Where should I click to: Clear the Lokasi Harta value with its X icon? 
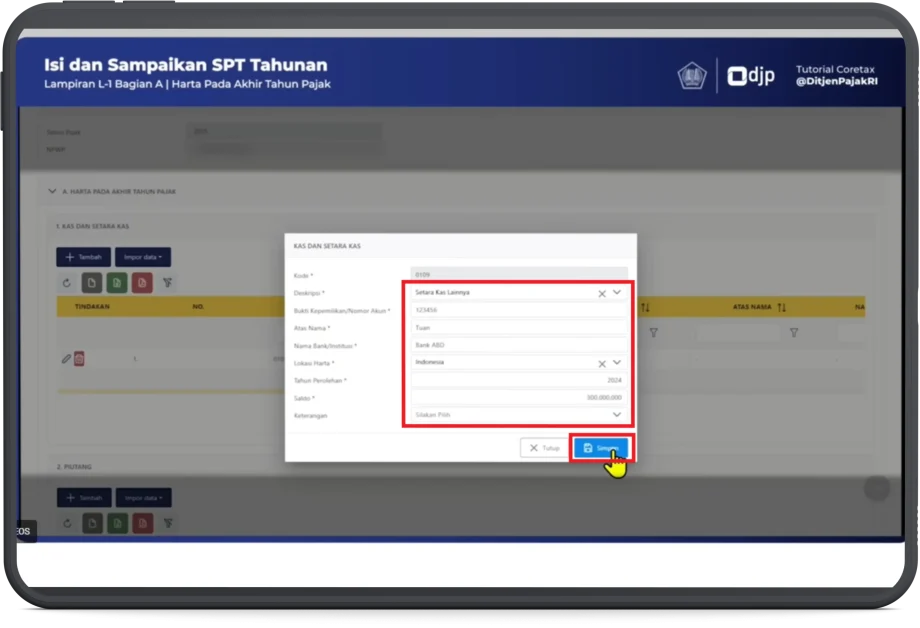(602, 363)
